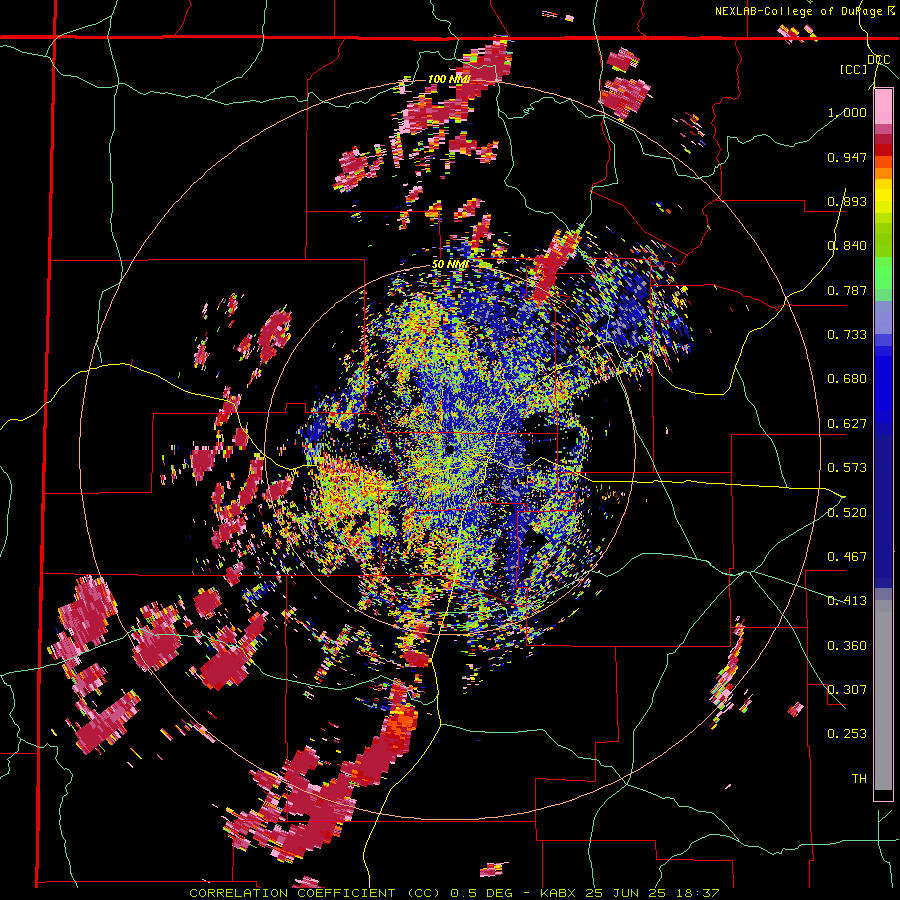This screenshot has width=900, height=900.
Task: Select the 0.893 scale value
Action: click(x=847, y=201)
